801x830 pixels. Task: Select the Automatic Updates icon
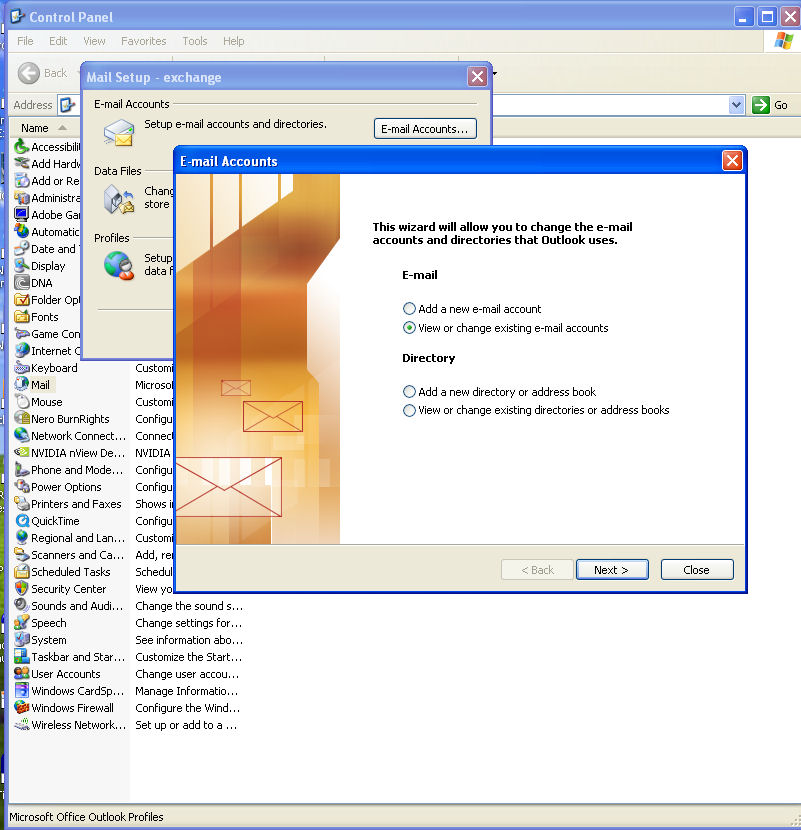(22, 231)
